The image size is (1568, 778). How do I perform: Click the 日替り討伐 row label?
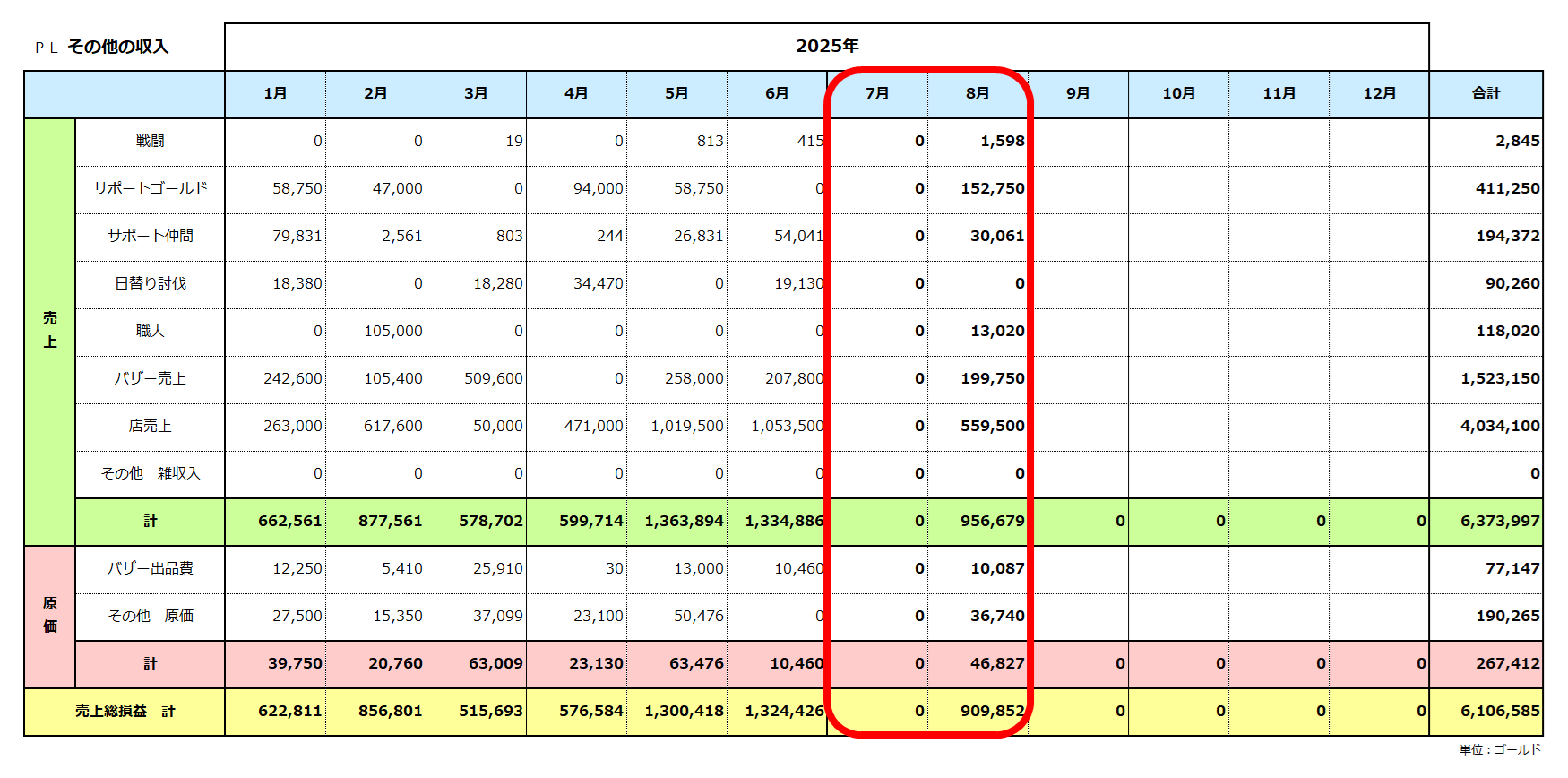pos(150,283)
